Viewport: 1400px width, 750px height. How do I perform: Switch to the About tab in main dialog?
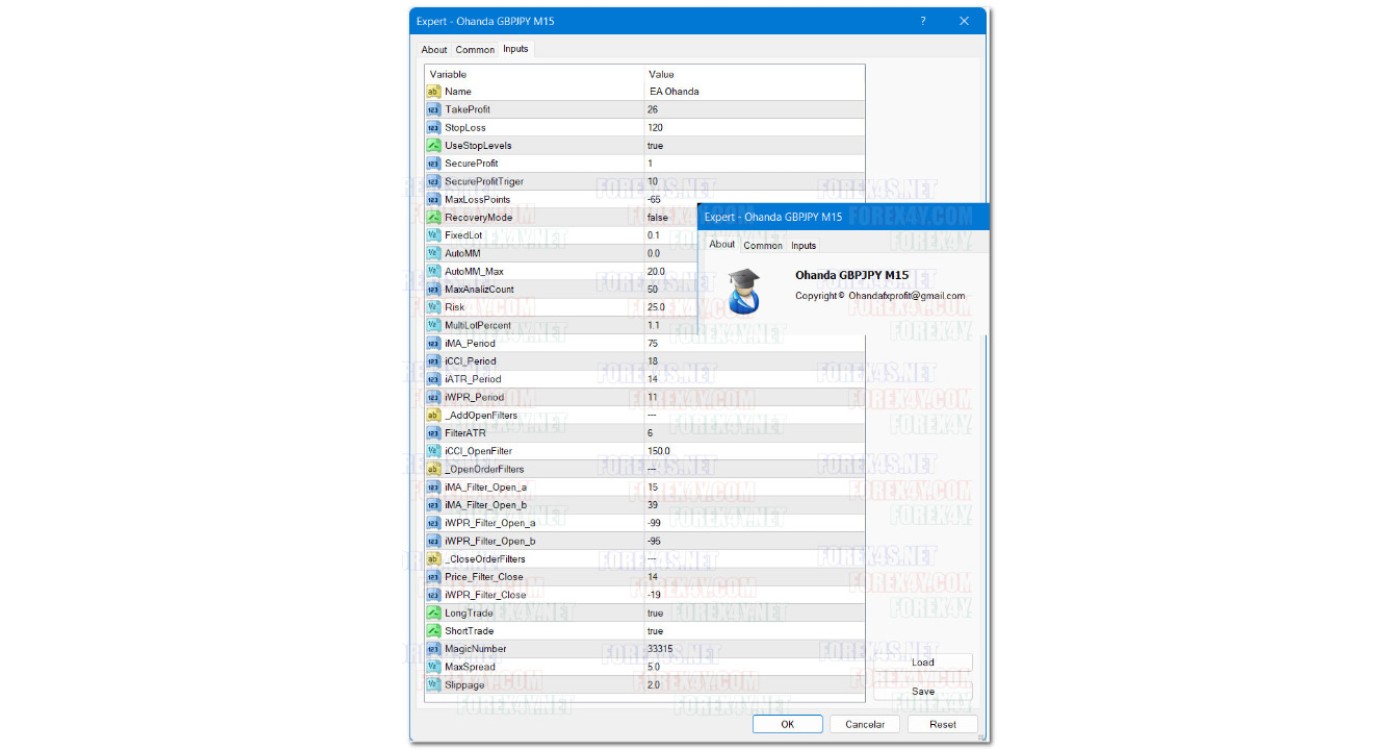(x=434, y=49)
